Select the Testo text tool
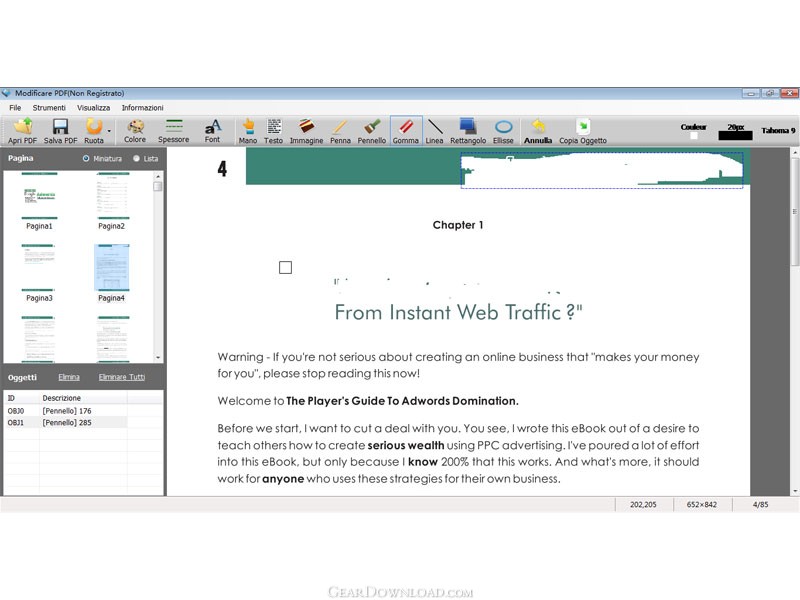 pos(273,131)
